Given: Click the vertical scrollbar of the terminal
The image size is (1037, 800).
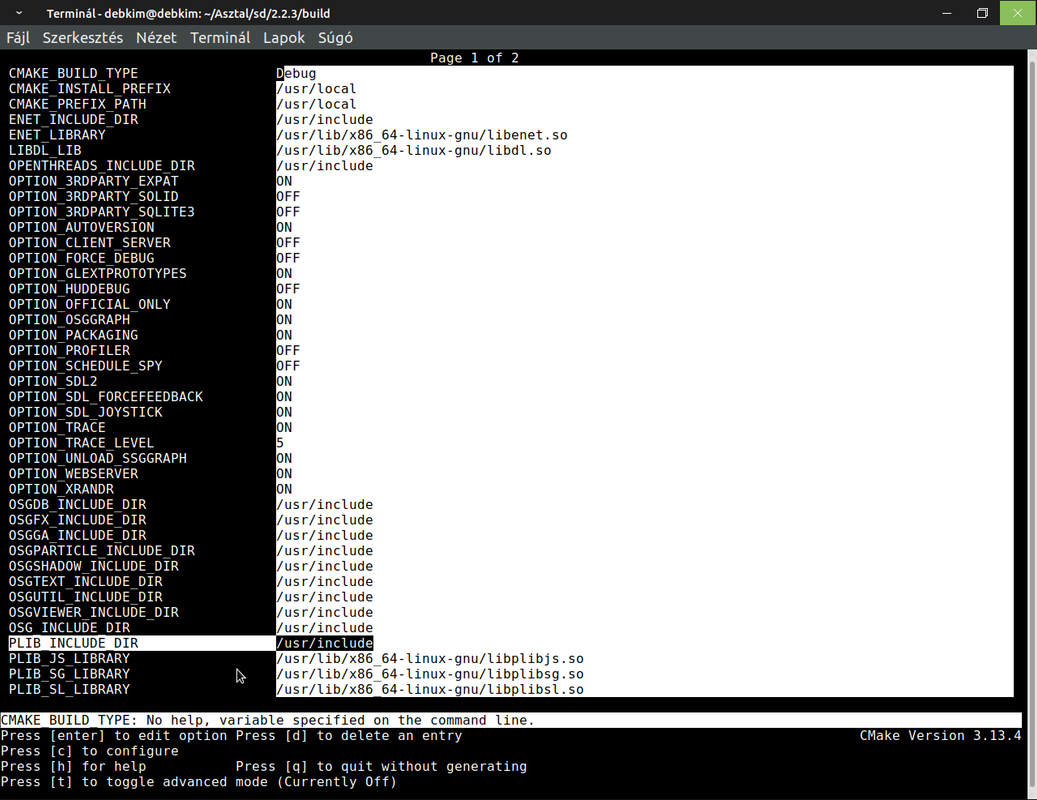Looking at the screenshot, I should coord(1032,423).
